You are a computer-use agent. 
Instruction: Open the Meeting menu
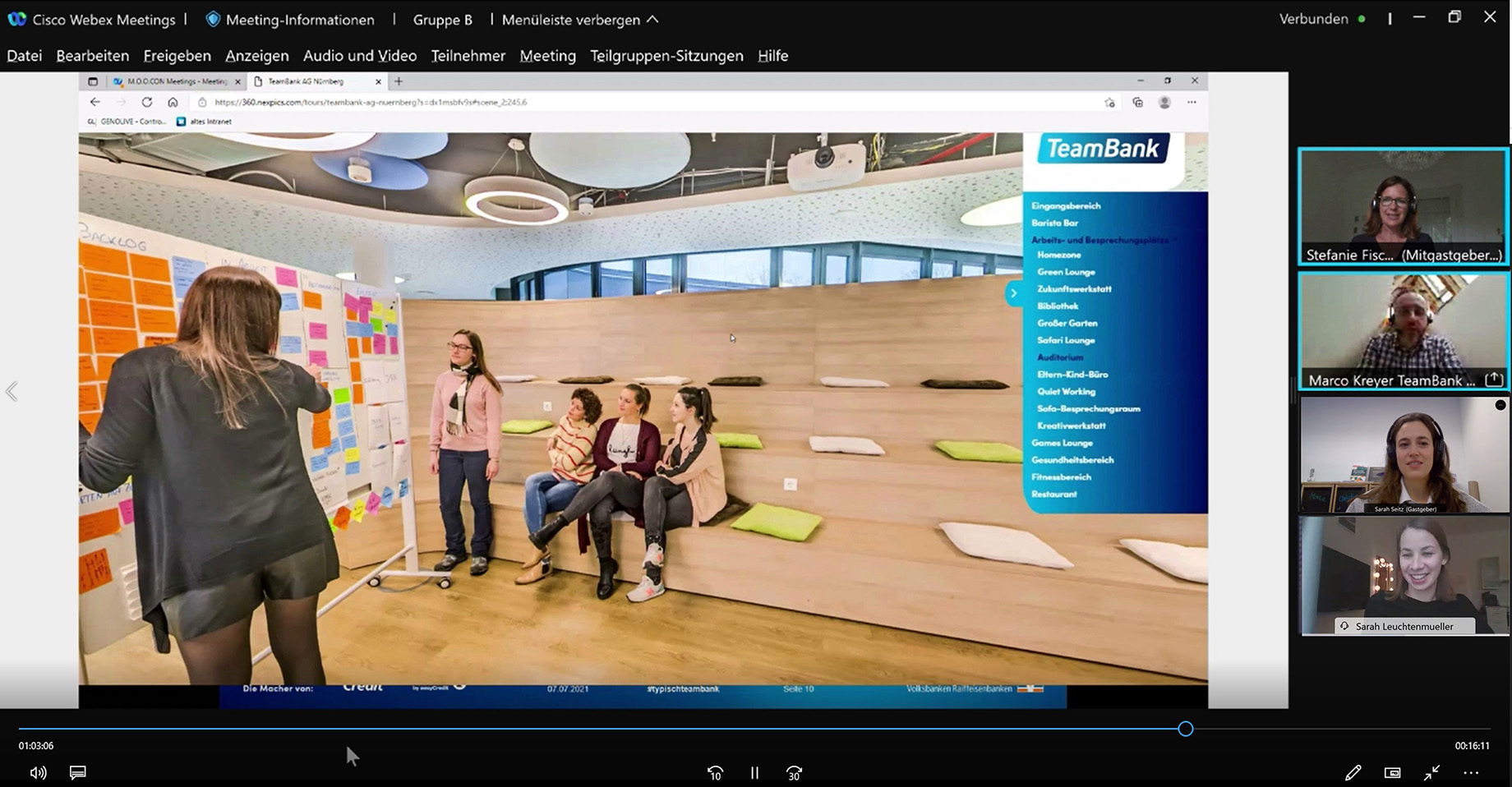(x=548, y=56)
